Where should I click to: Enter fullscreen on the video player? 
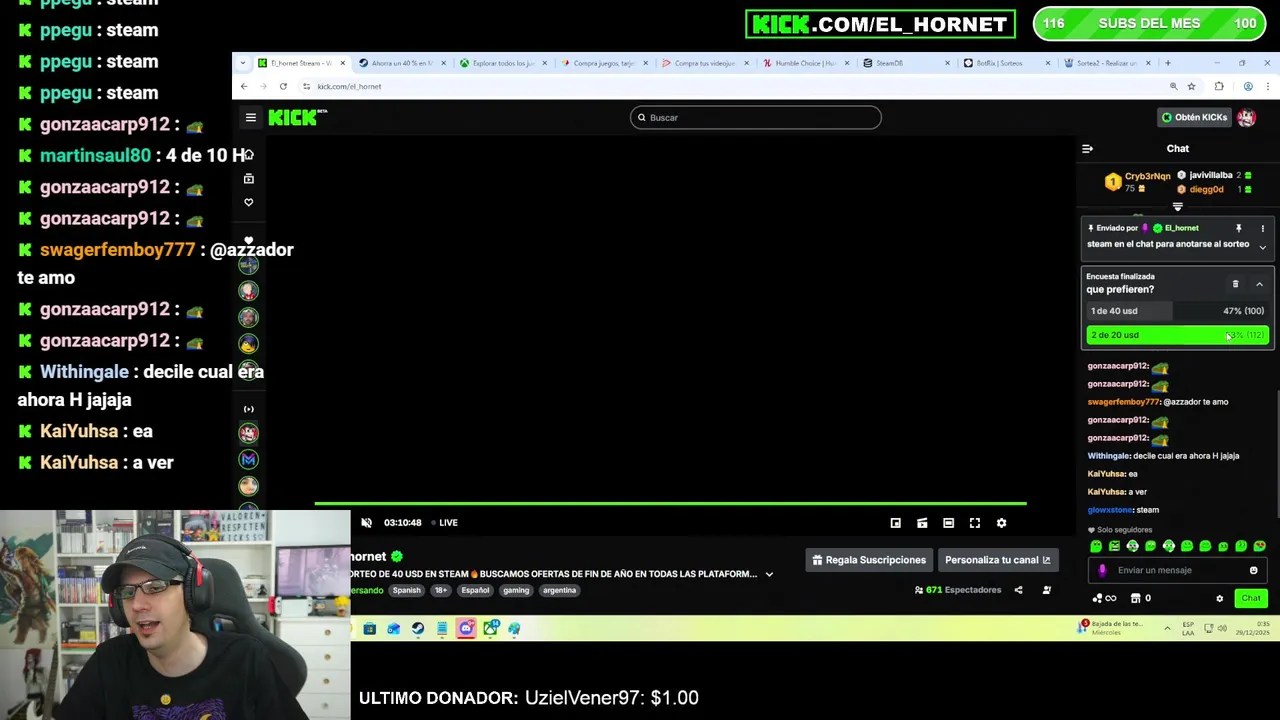click(975, 523)
